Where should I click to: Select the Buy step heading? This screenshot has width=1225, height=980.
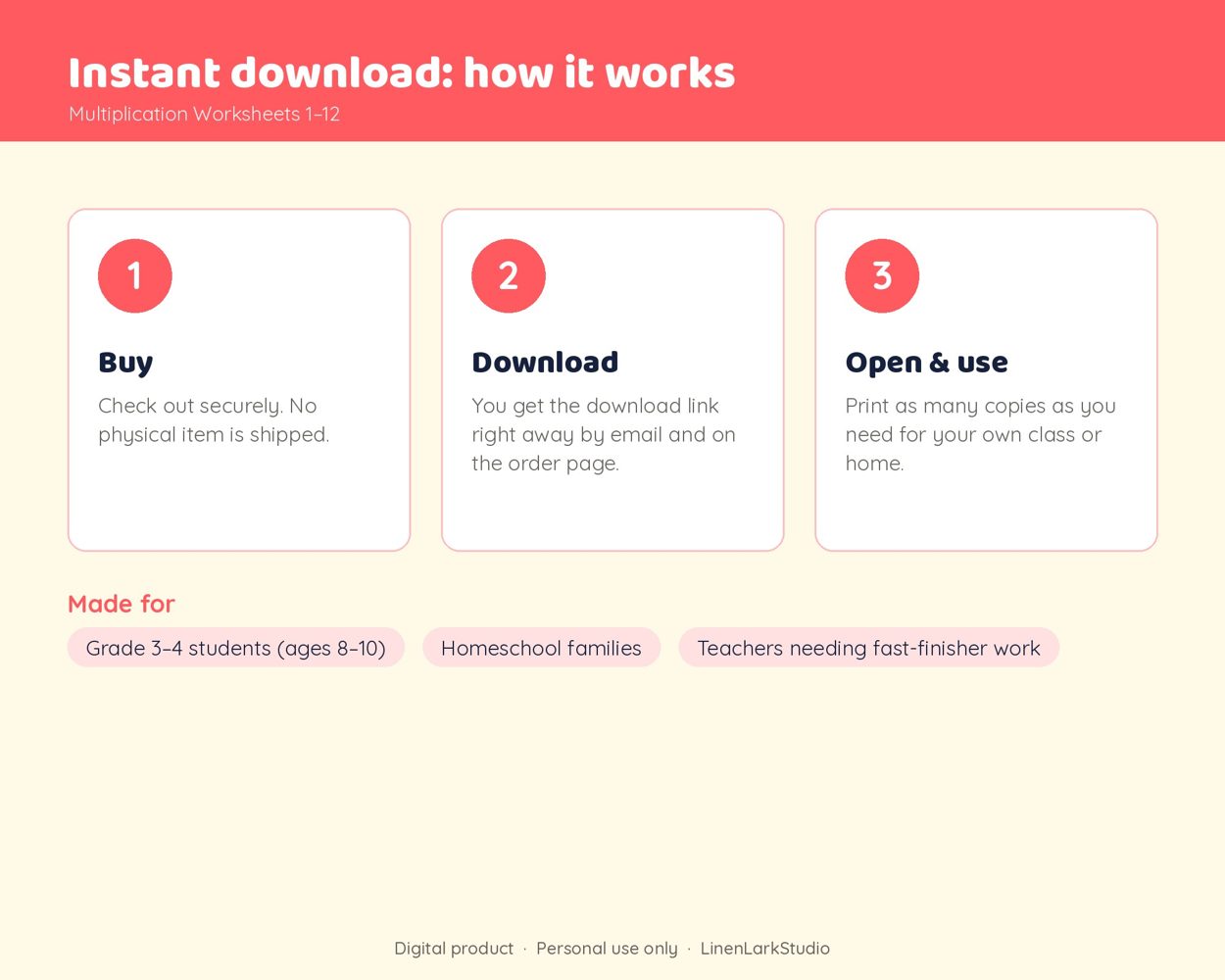(125, 363)
